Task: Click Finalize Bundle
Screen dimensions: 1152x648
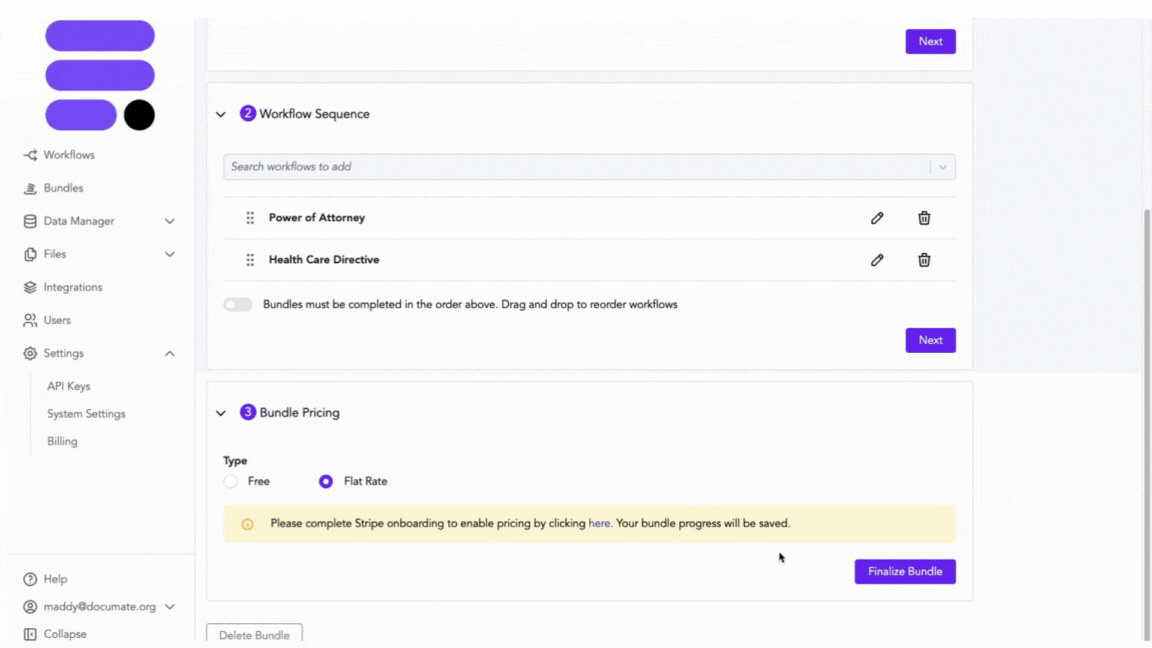Action: [x=905, y=572]
